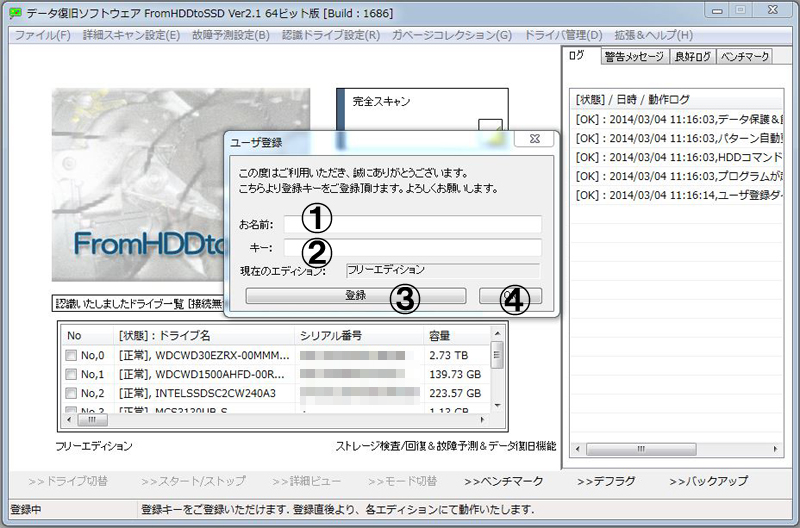Select log entry containing ユーザ登録ダ

678,195
